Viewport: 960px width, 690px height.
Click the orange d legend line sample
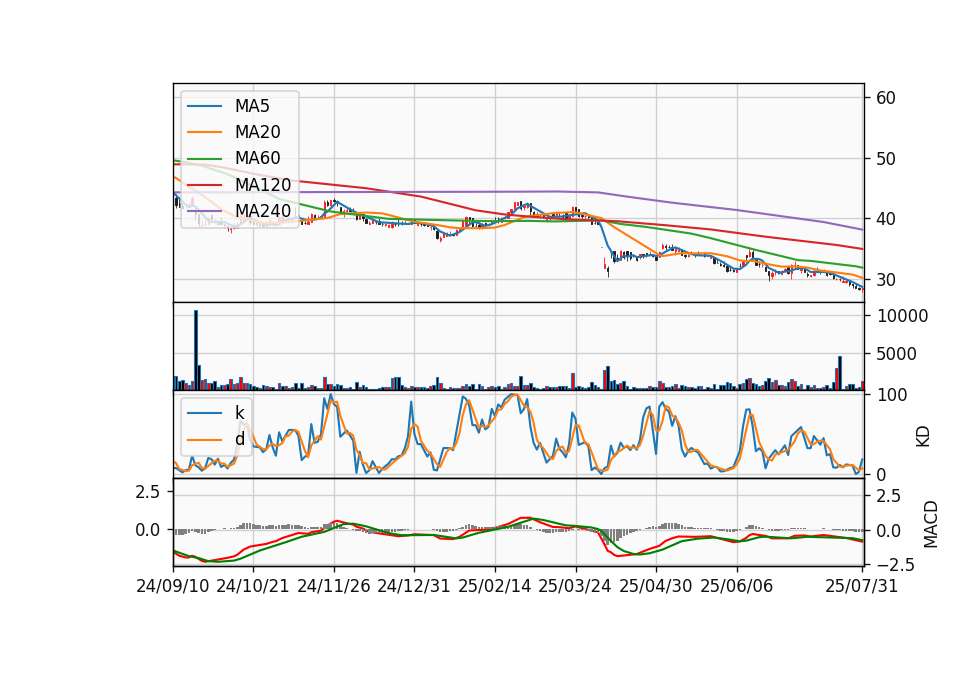point(204,440)
